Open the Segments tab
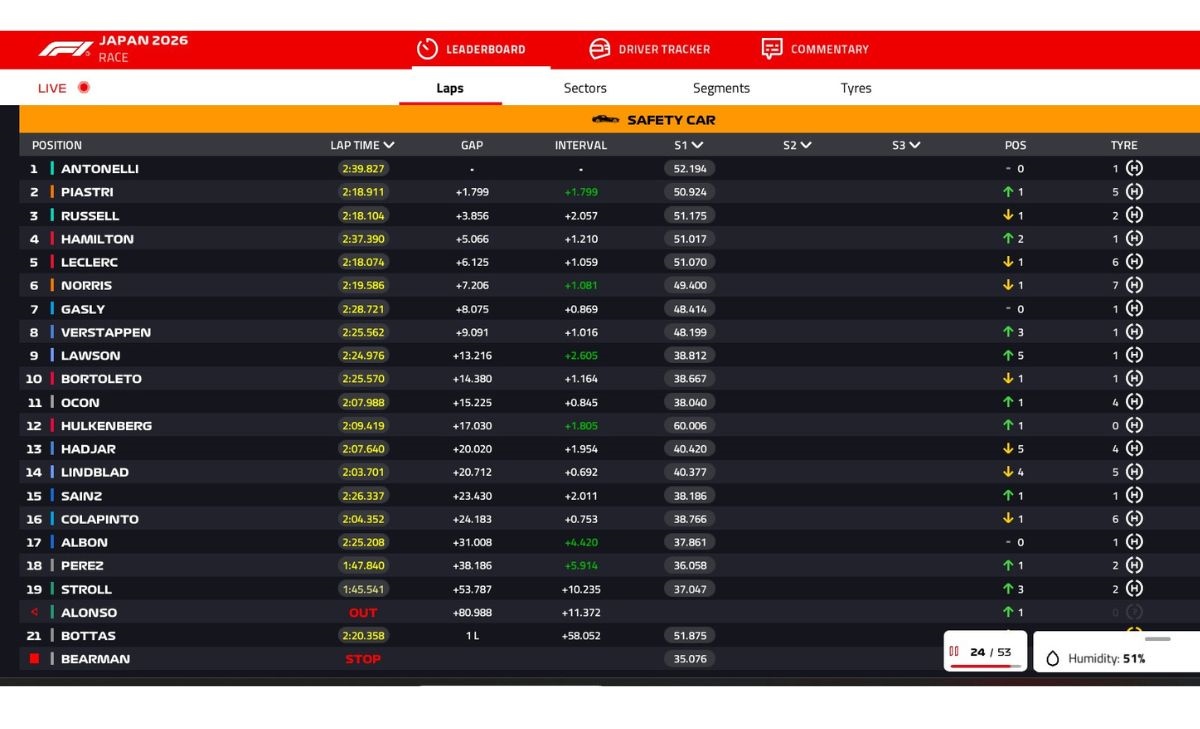 [x=721, y=88]
